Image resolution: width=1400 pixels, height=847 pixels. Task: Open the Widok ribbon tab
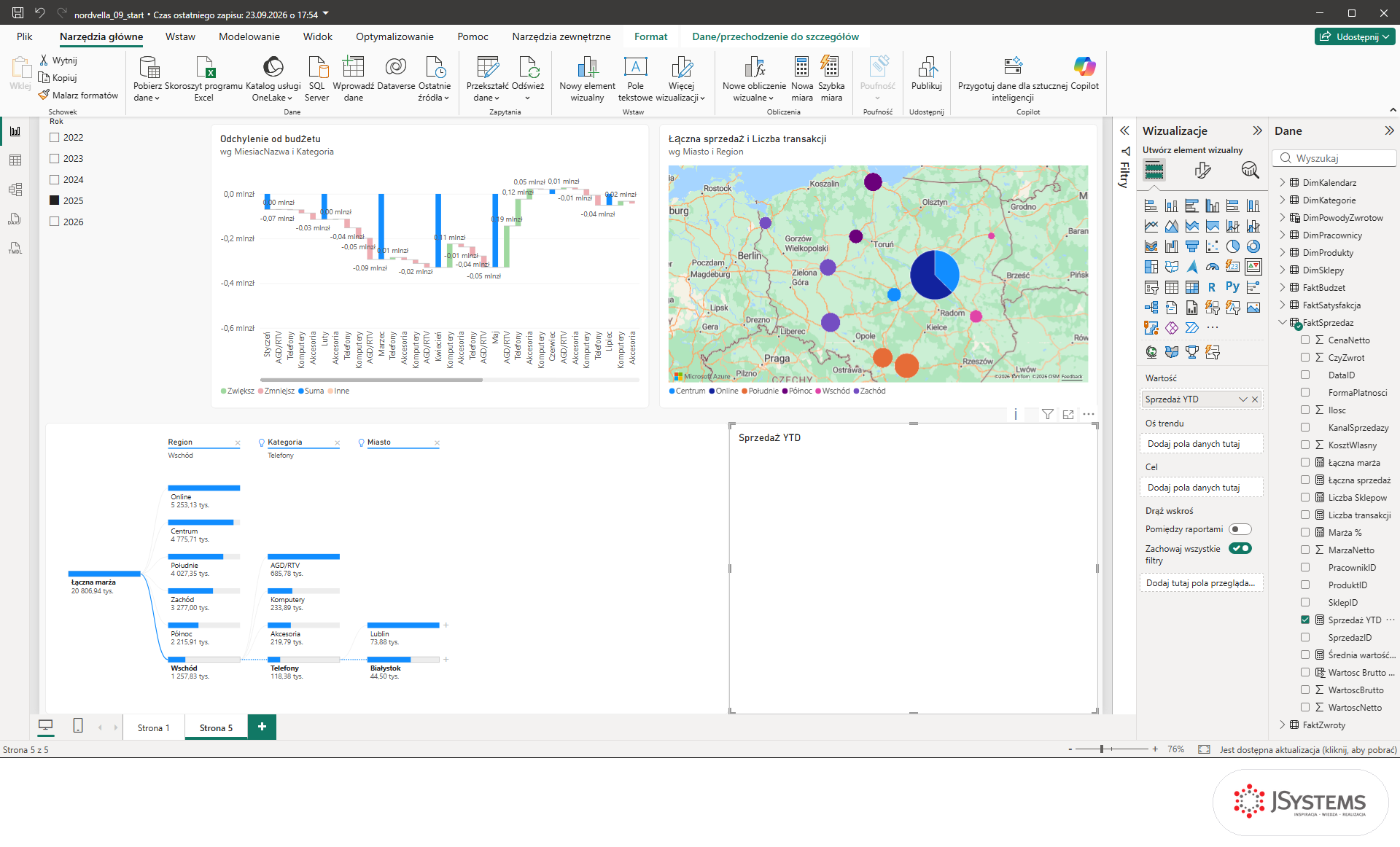point(317,36)
